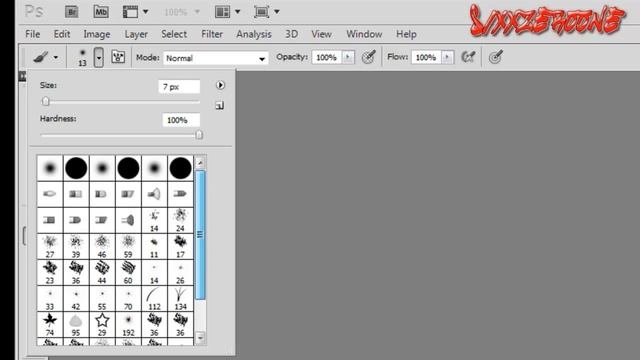Screen dimensions: 640x360
Task: Select the leaf brush labeled 95
Action: (76, 325)
